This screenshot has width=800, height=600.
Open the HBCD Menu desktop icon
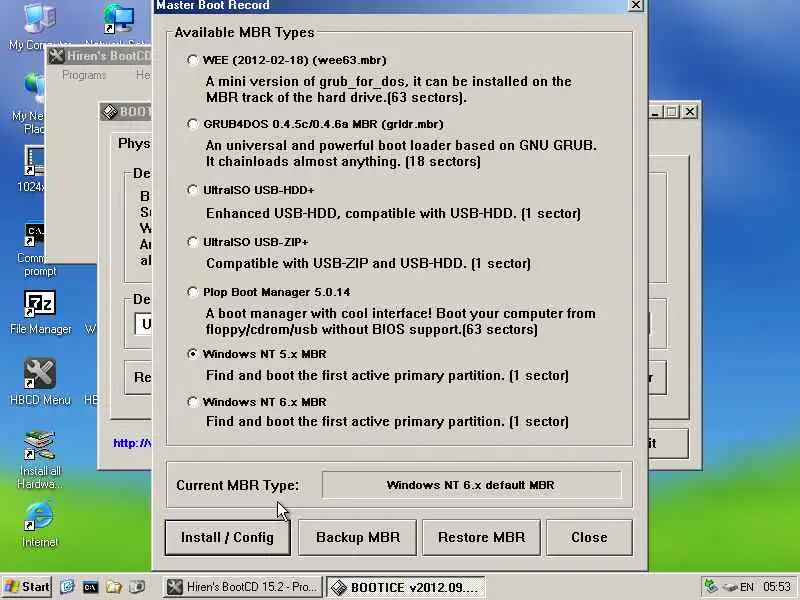40,382
